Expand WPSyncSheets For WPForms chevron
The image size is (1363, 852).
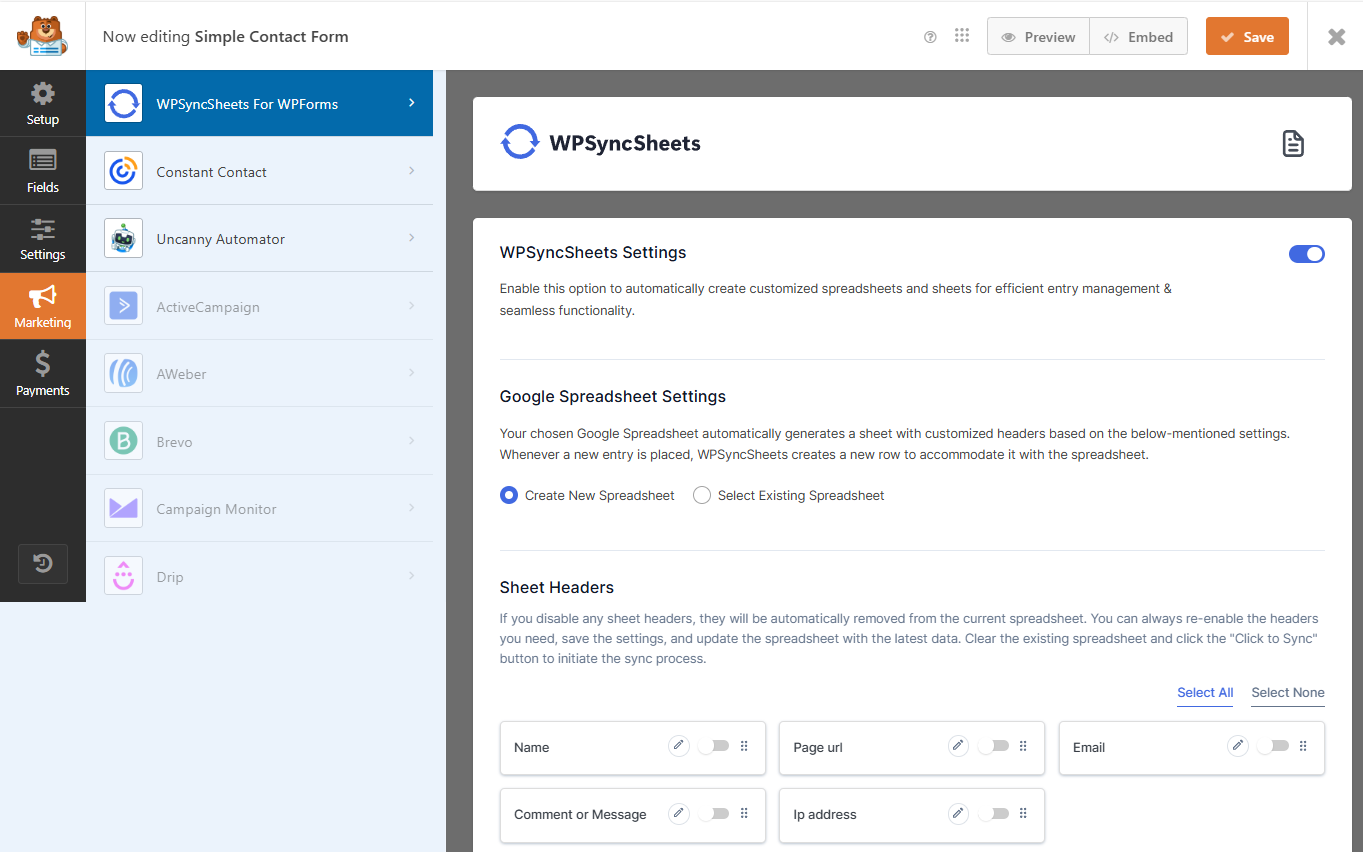tap(412, 103)
